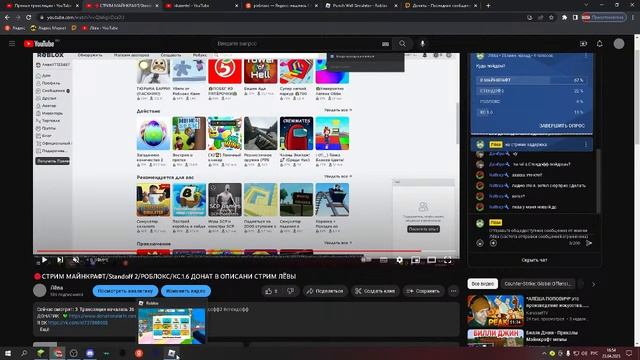Click ЗАВЕРШИТЬ ОПРОС in chat poll

[x=562, y=126]
